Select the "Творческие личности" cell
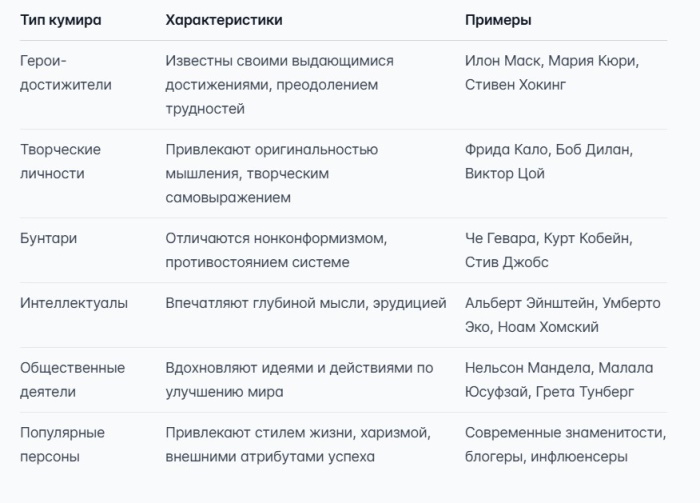 [x=61, y=162]
